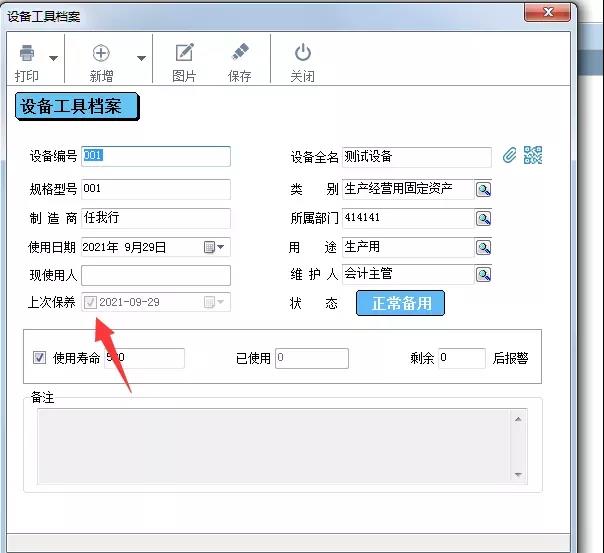
Task: Click the 关闭 power icon
Action: coord(303,52)
